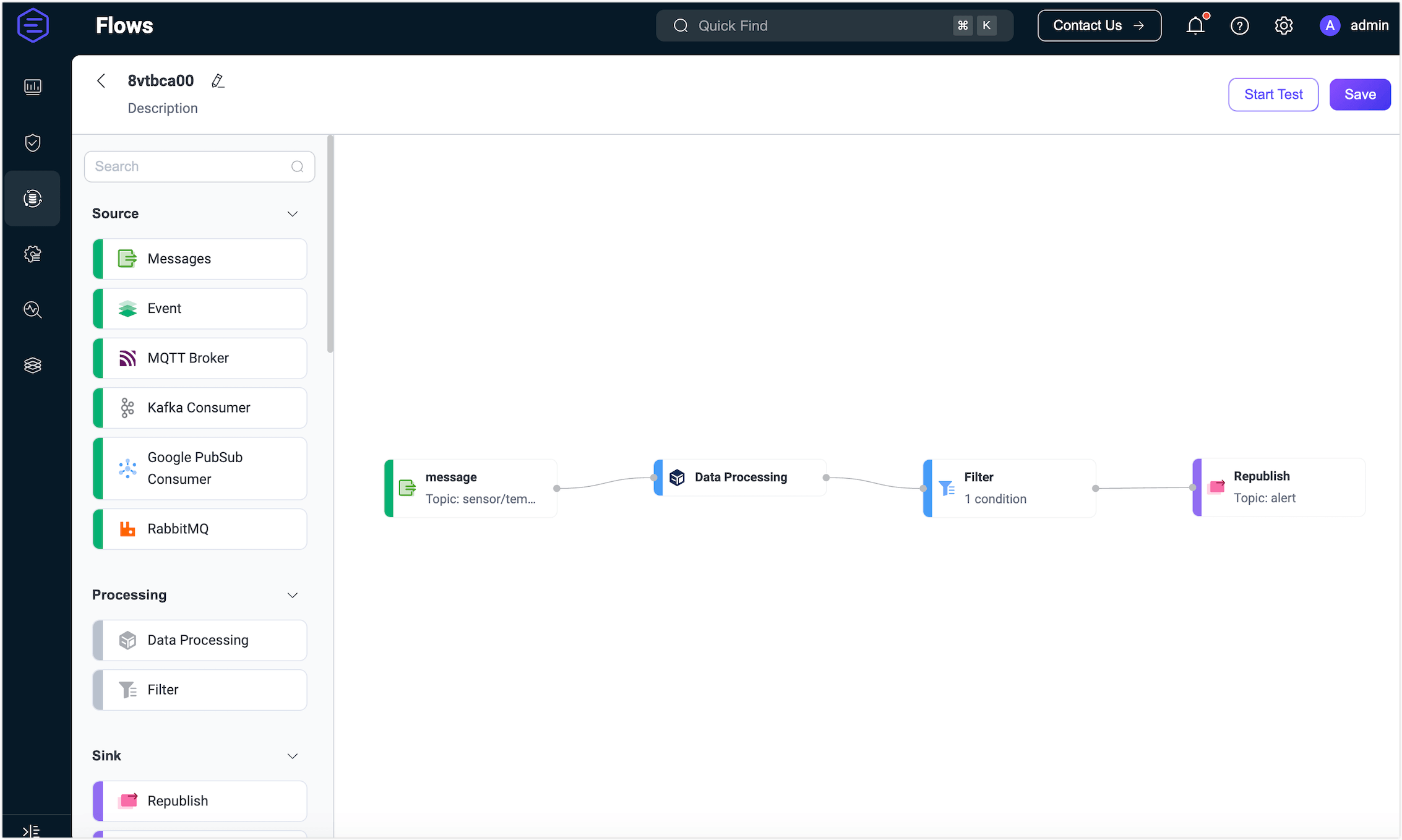The width and height of the screenshot is (1402, 840).
Task: Go back using the left arrow icon
Action: [x=101, y=81]
